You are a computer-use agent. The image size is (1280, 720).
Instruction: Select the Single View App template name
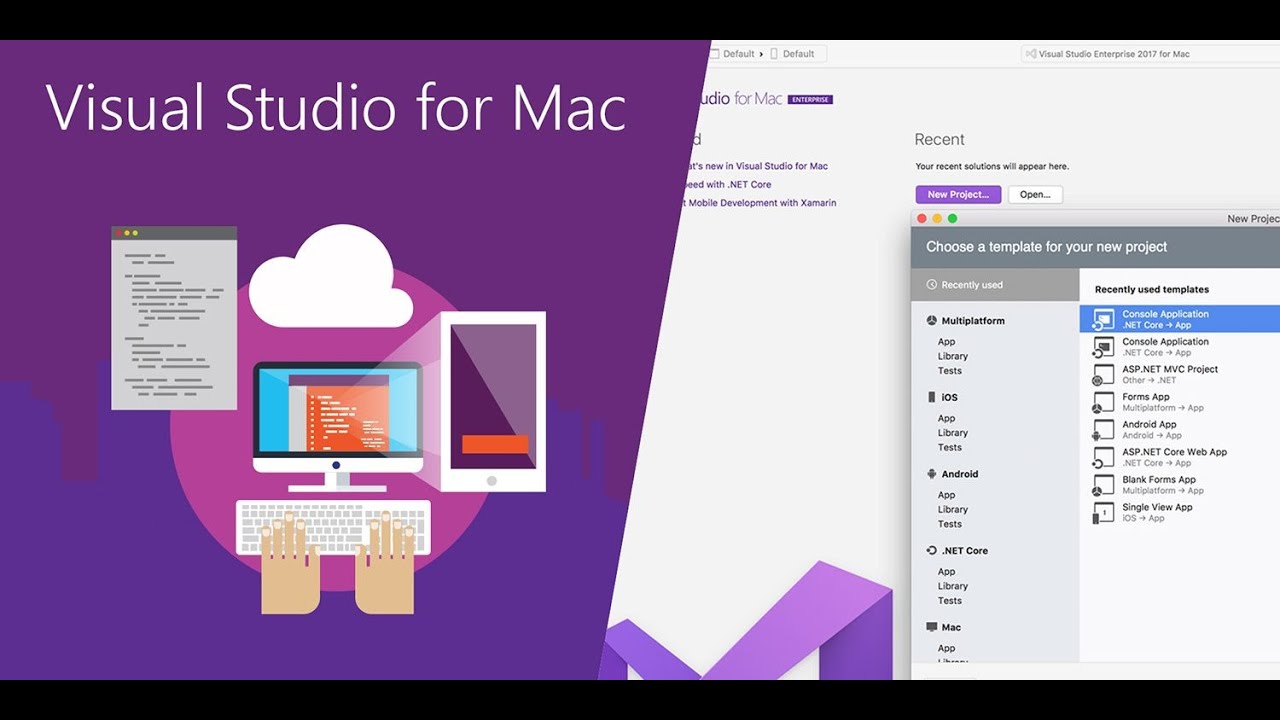tap(1157, 507)
